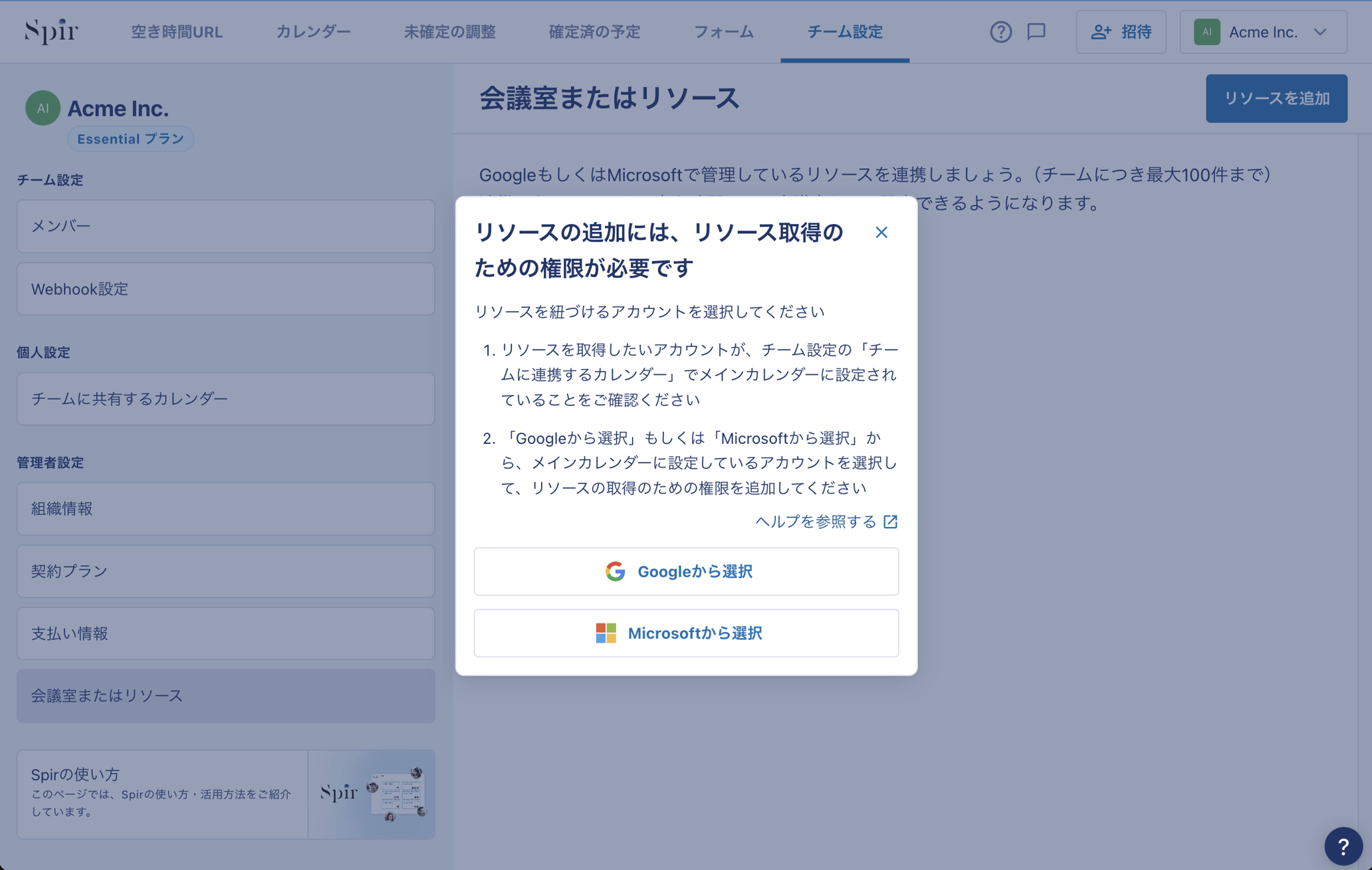Open the feedback chat bubble icon
1372x870 pixels.
click(x=1036, y=31)
